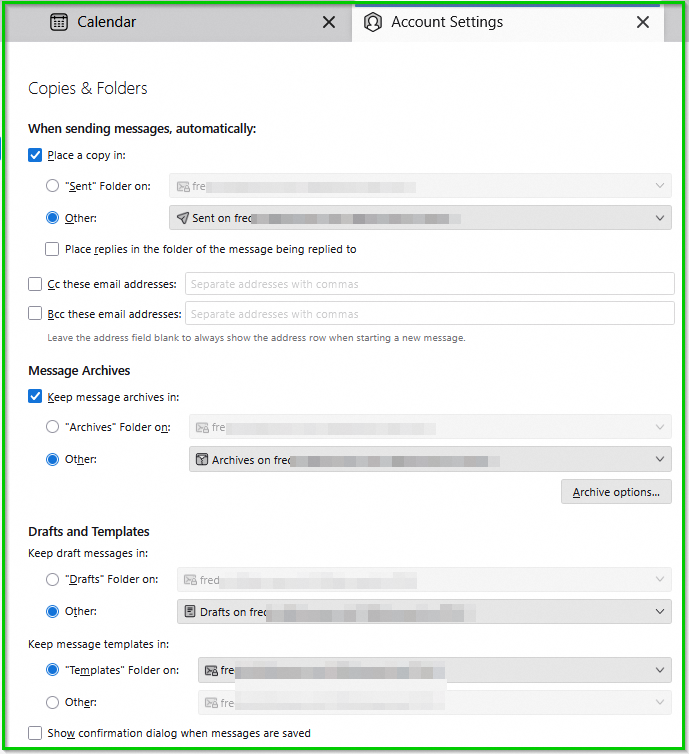Open Archive options dialog

click(x=615, y=492)
